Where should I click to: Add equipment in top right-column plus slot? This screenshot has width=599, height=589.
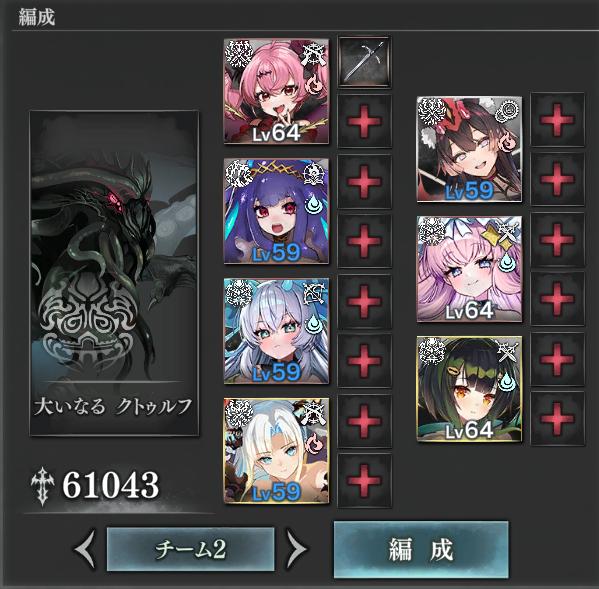[557, 120]
